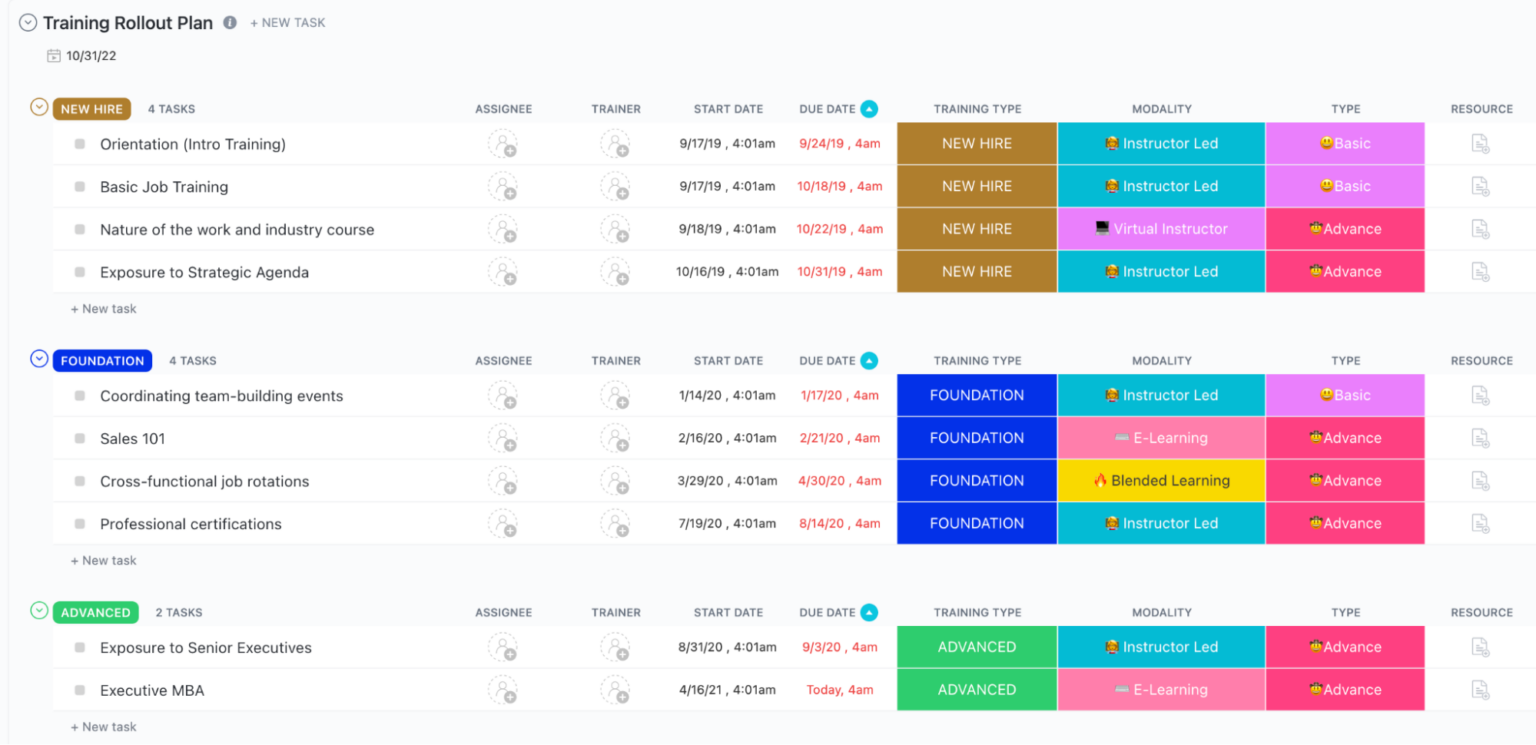This screenshot has height=745, width=1536.
Task: Add a trainer to Cross-functional job rotations
Action: coord(616,481)
